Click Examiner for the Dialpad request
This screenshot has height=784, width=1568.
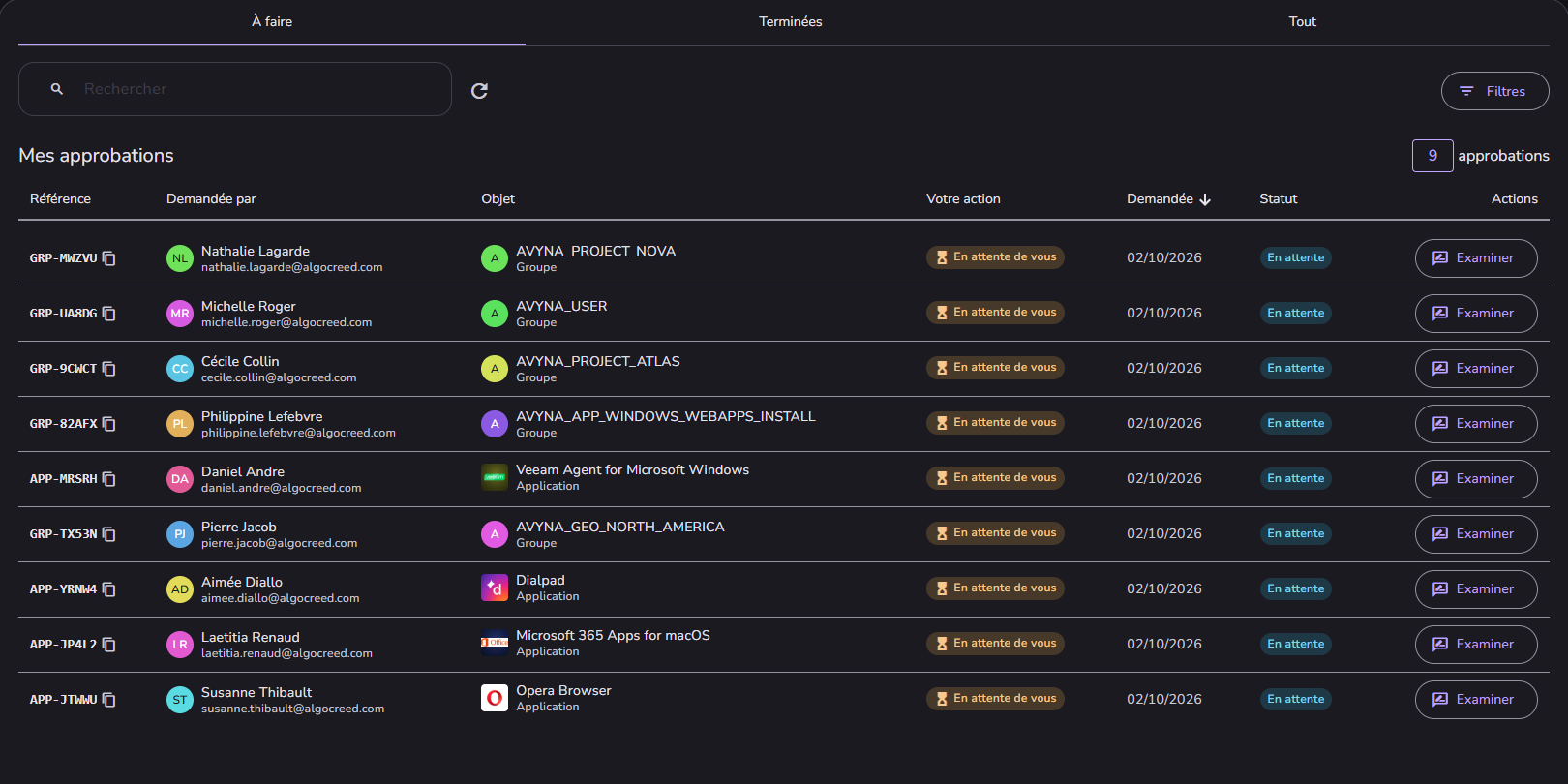click(1476, 589)
